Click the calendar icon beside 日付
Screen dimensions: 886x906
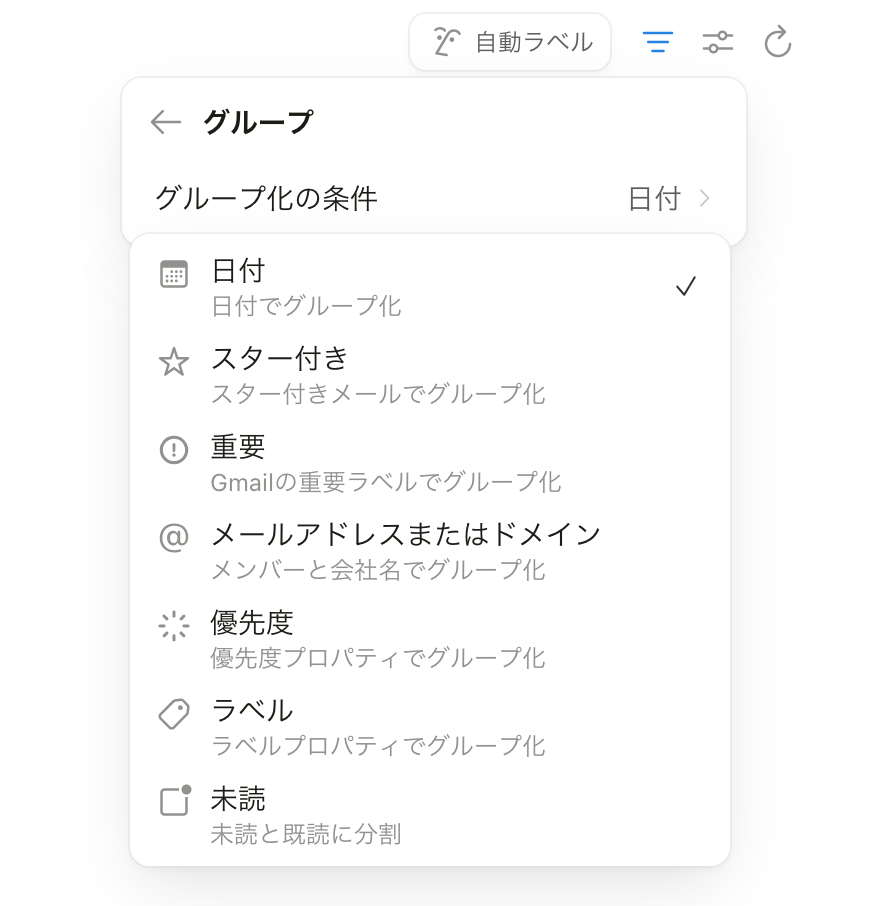[x=174, y=274]
